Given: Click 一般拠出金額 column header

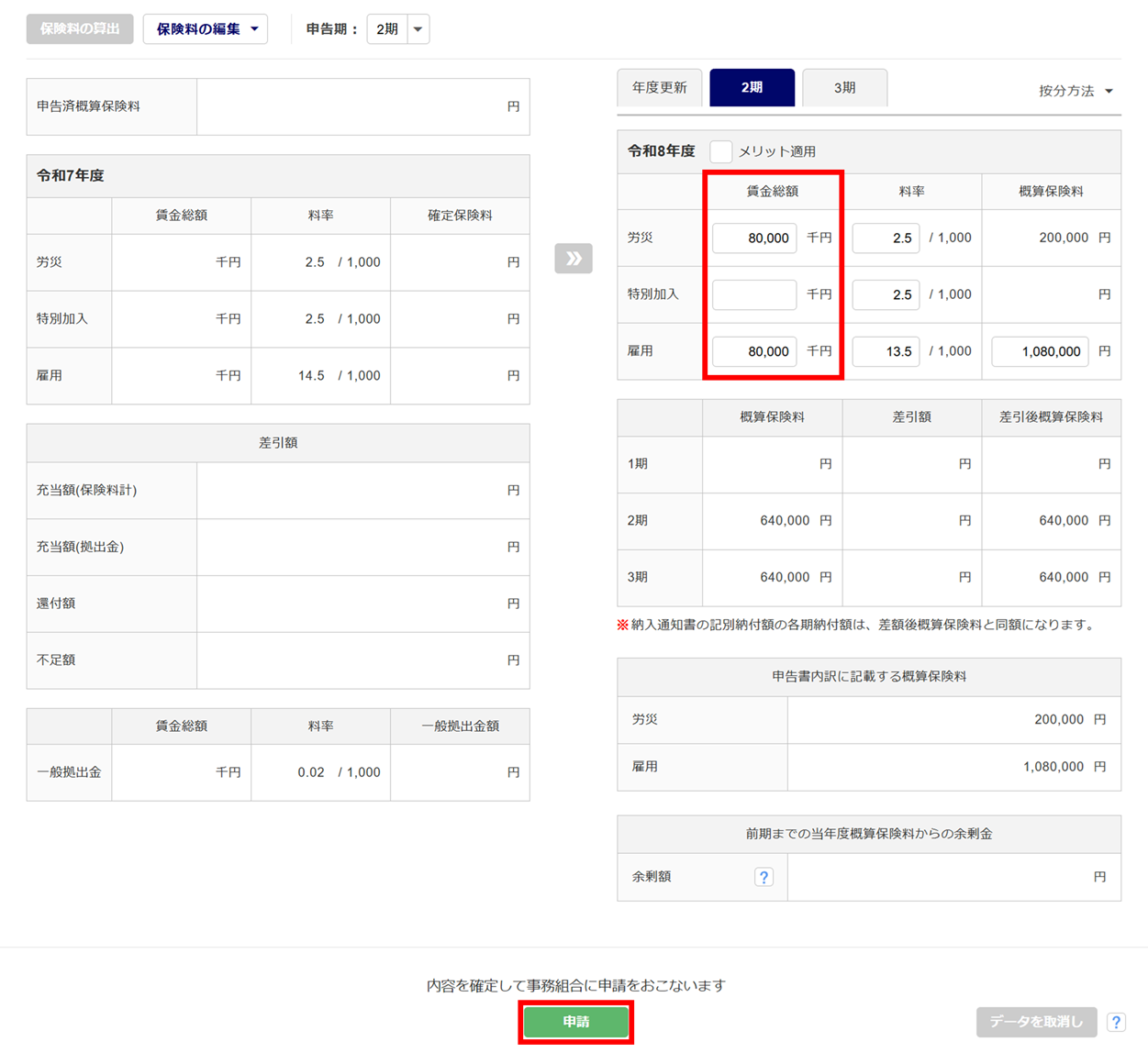Looking at the screenshot, I should [x=460, y=726].
